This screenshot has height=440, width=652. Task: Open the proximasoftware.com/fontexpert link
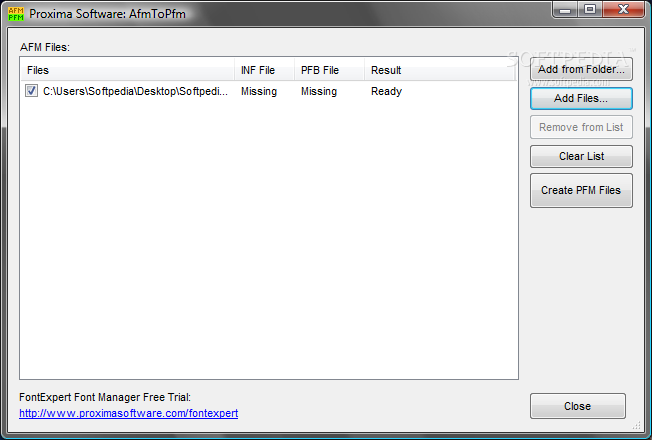click(x=128, y=413)
